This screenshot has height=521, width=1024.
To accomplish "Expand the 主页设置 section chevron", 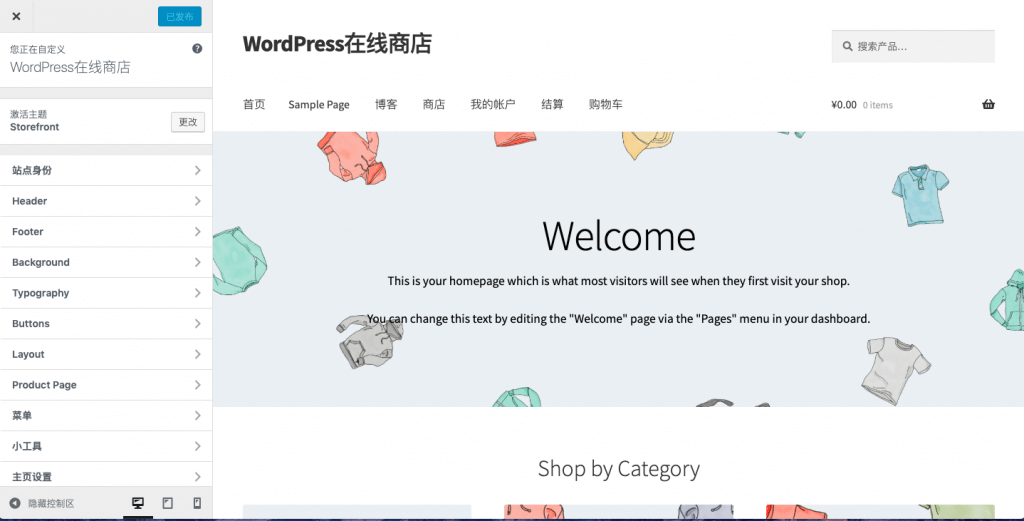I will (197, 477).
